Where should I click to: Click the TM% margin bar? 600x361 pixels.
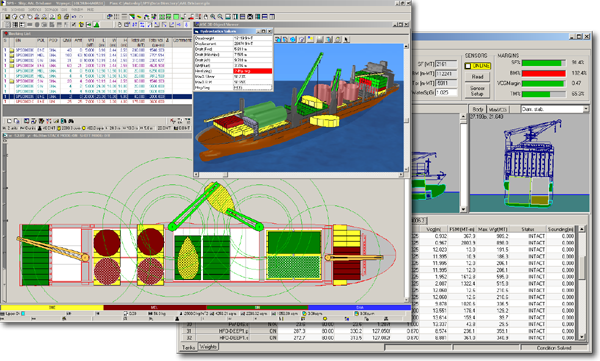(544, 94)
